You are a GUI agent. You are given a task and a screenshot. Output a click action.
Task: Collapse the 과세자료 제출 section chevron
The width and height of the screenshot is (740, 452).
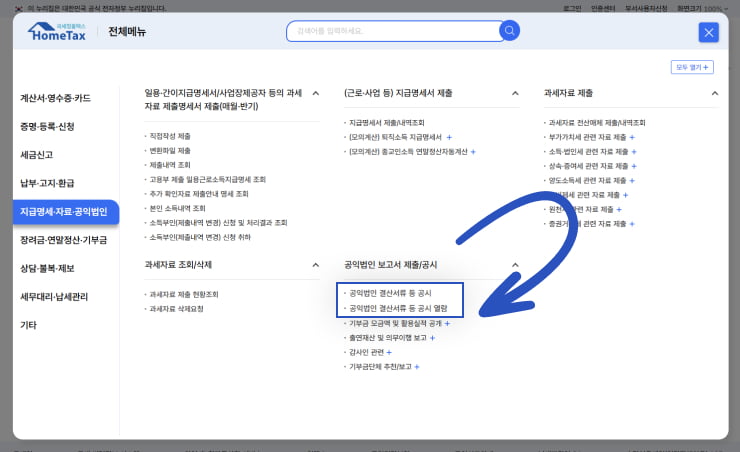714,93
